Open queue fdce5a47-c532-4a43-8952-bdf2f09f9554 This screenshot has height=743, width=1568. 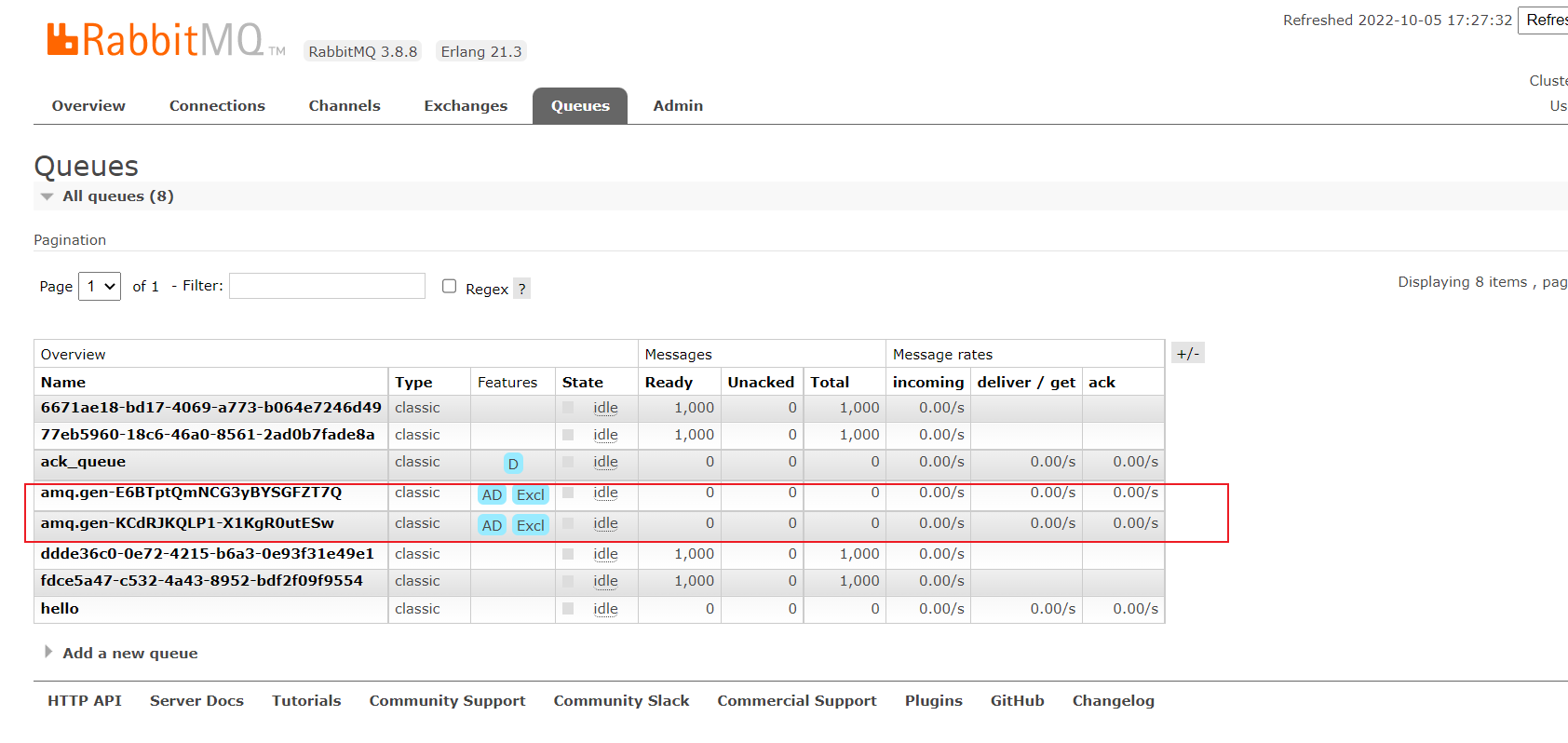coord(201,580)
